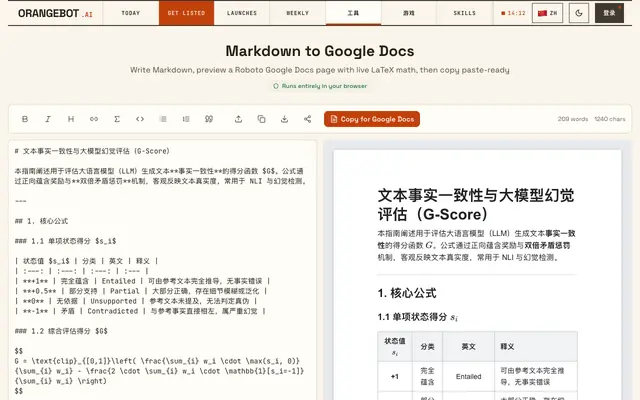Upload a Markdown file

[x=238, y=119]
